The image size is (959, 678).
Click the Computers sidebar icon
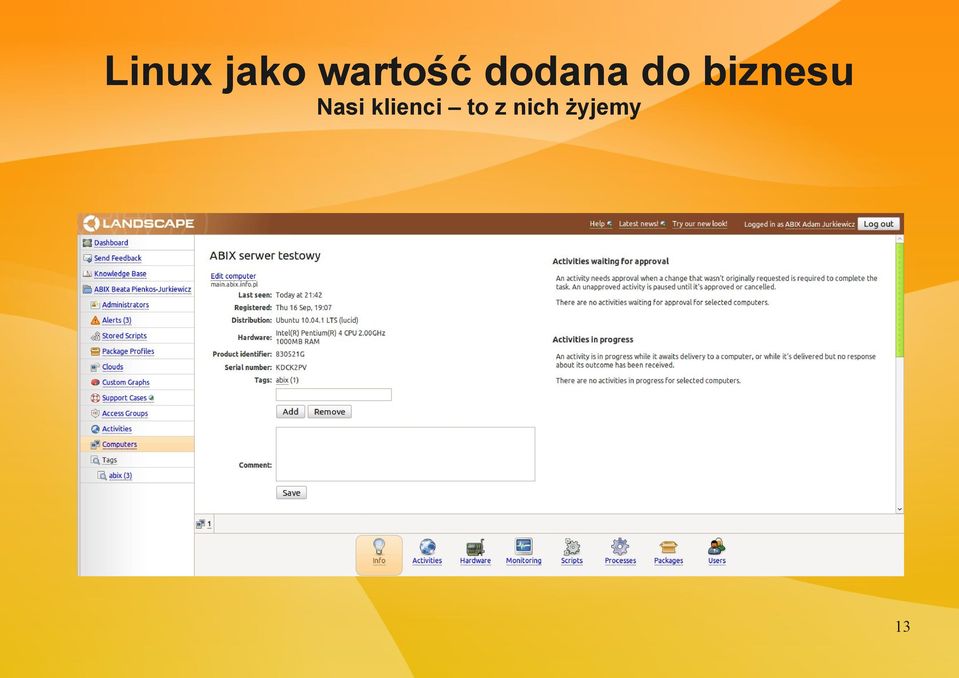click(95, 444)
